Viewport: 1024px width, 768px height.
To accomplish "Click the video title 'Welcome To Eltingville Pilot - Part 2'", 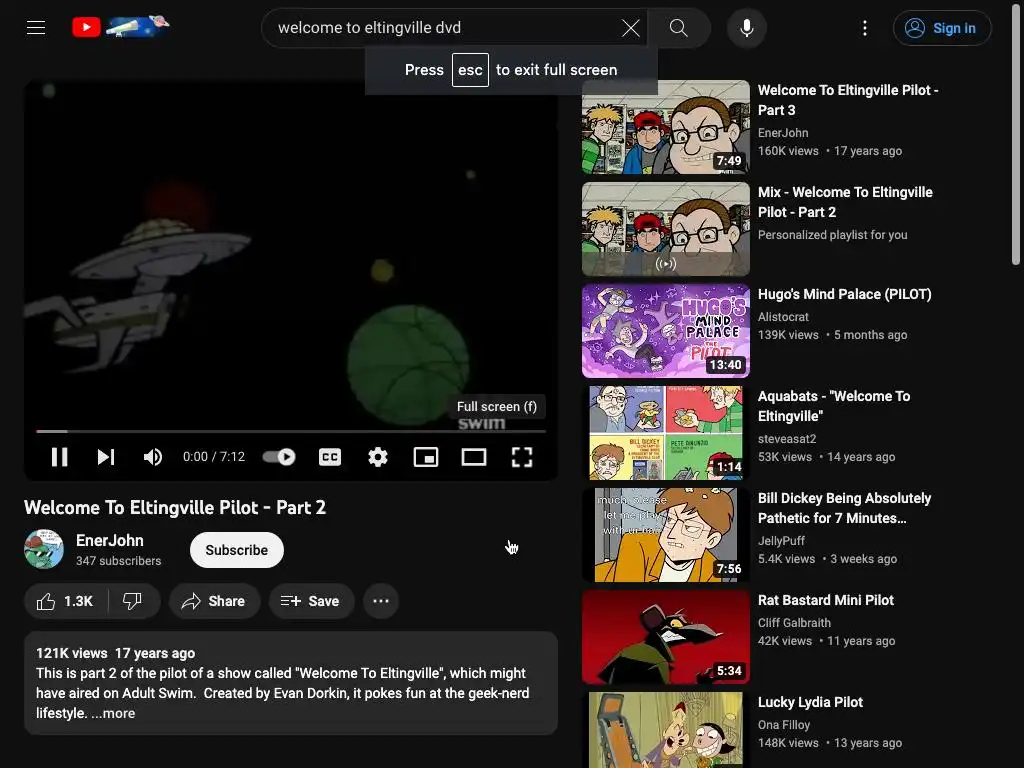I will (175, 507).
